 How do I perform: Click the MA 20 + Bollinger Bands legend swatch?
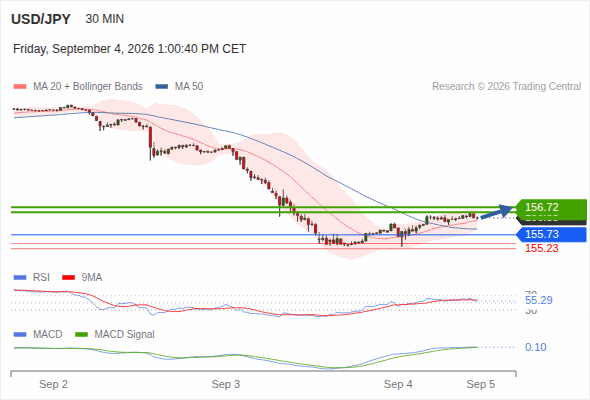[x=20, y=87]
